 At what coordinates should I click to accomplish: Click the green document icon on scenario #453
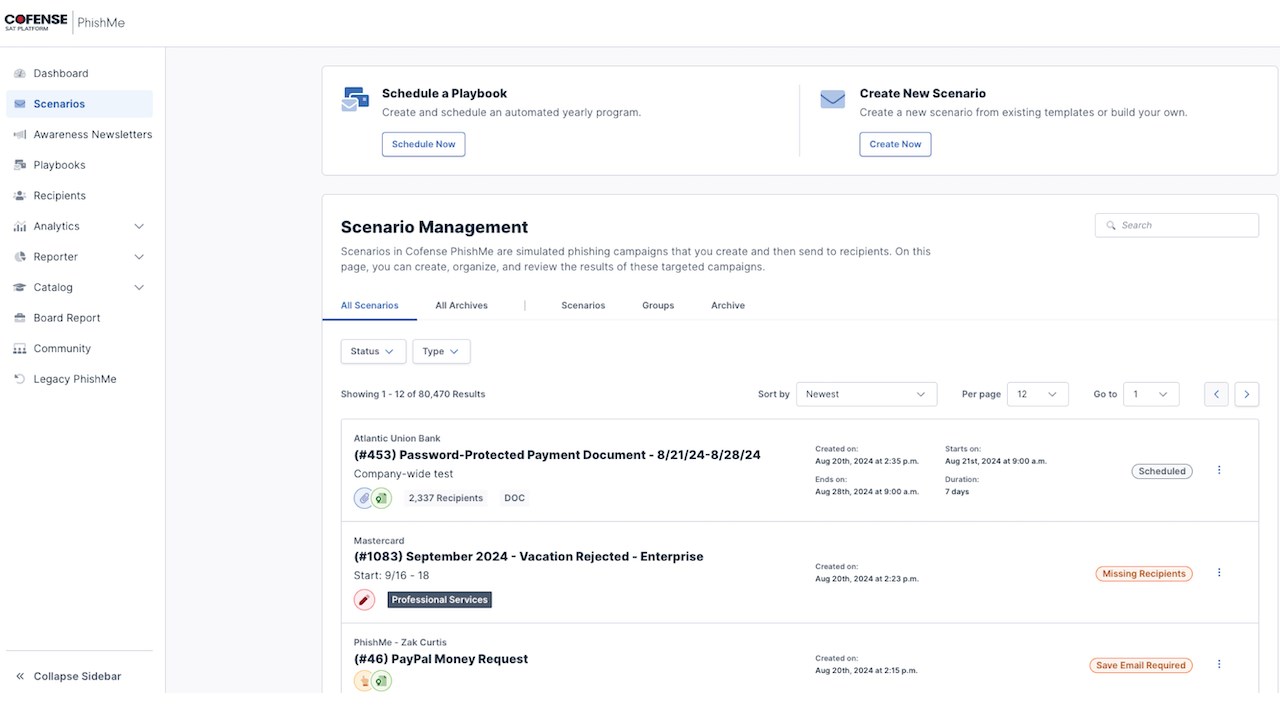[381, 498]
